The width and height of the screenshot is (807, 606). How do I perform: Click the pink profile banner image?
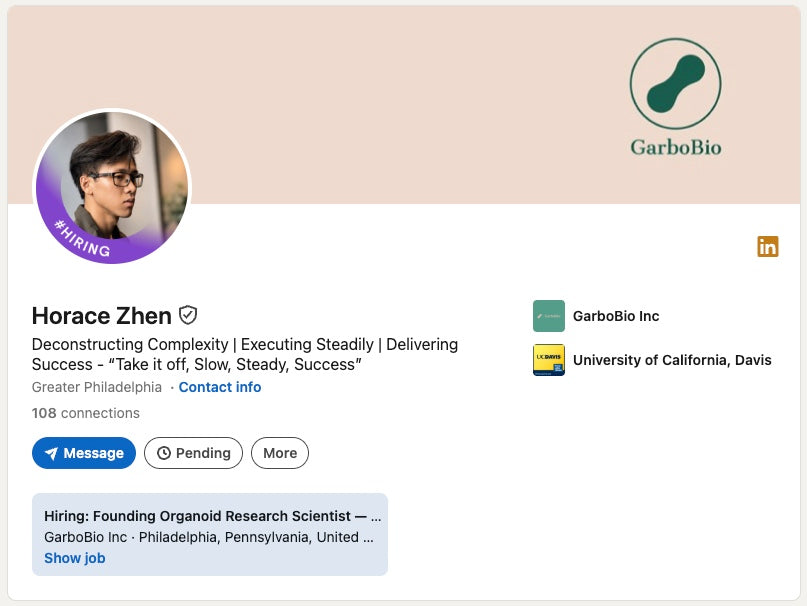(x=404, y=105)
